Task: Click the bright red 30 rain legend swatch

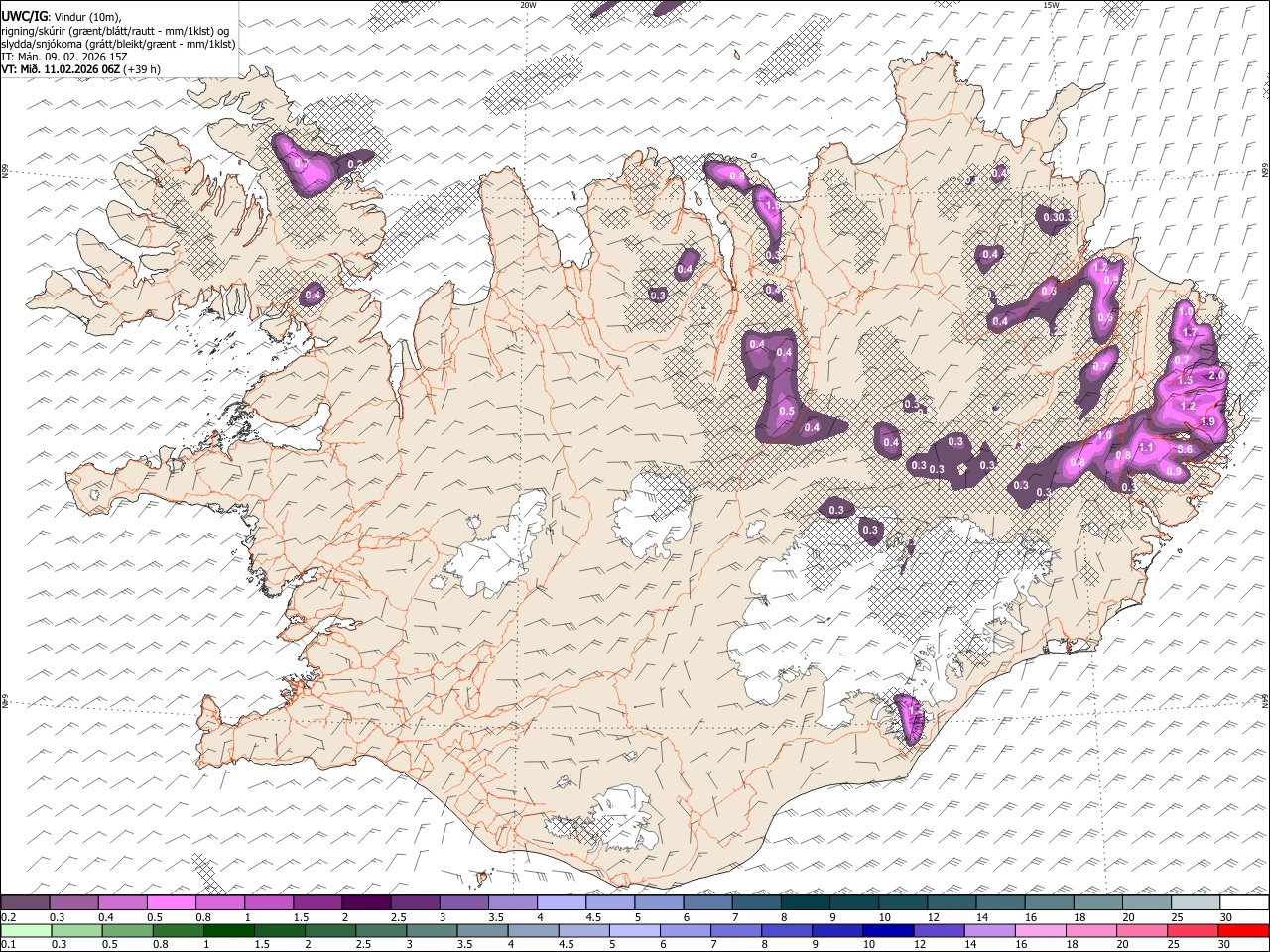Action: pos(1243,930)
